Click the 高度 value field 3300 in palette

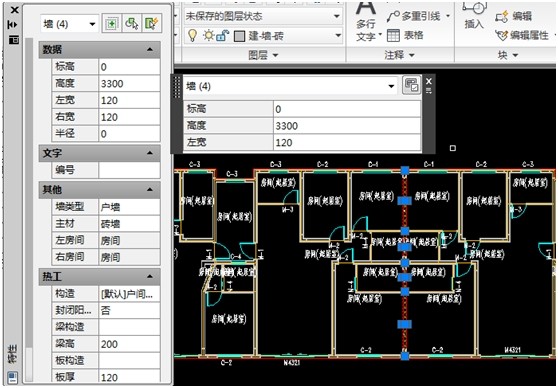pyautogui.click(x=129, y=84)
